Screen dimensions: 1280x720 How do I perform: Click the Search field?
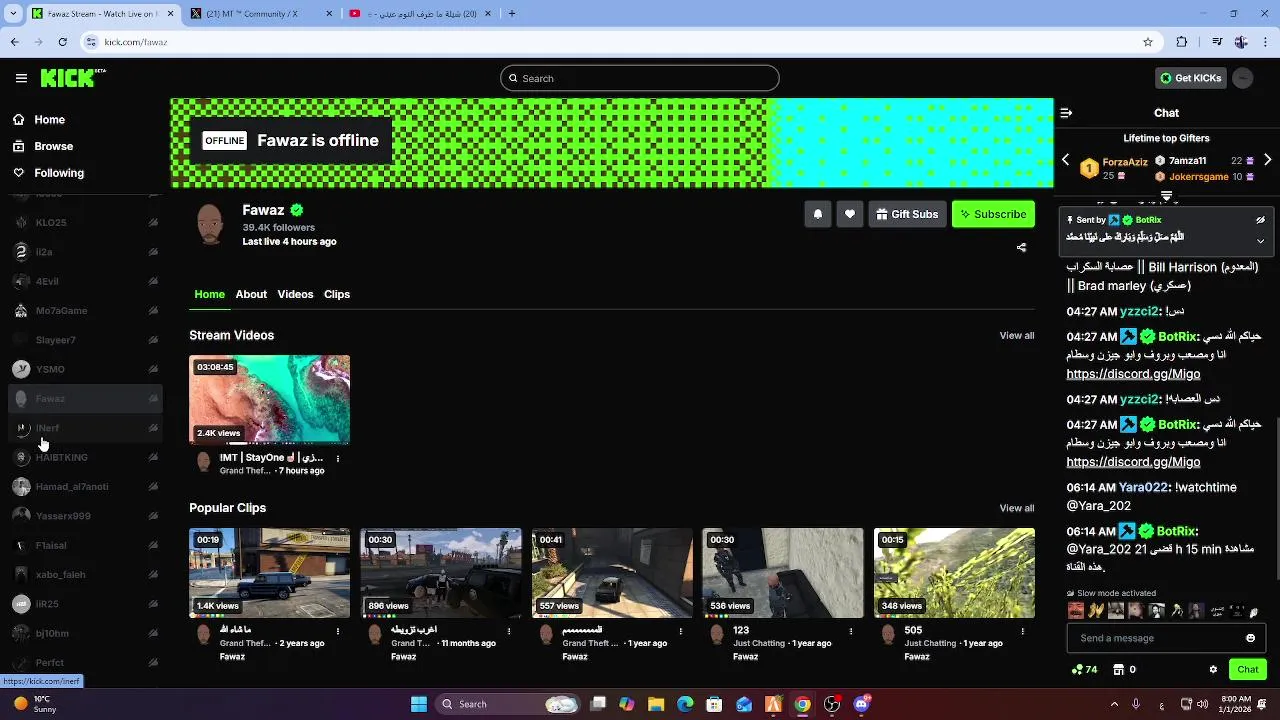[x=640, y=78]
